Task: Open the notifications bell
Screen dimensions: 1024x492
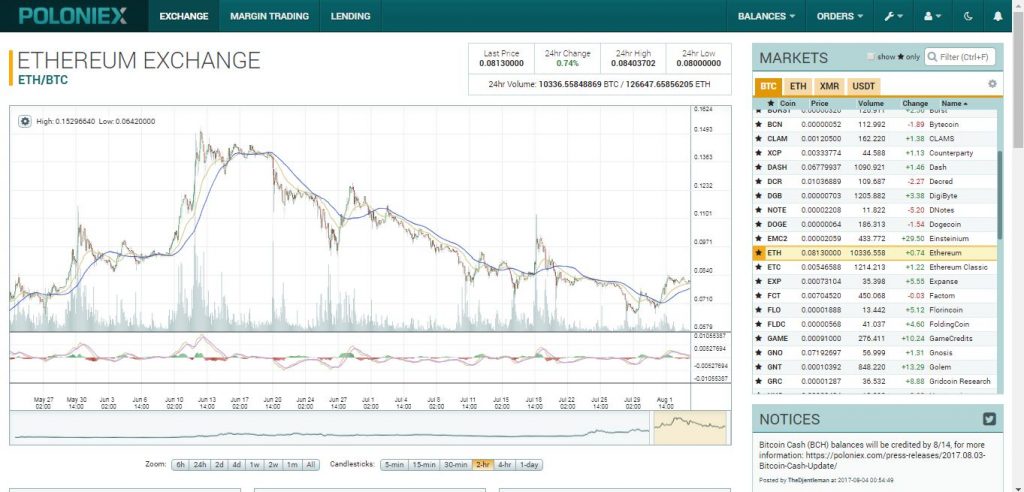Action: pos(997,16)
